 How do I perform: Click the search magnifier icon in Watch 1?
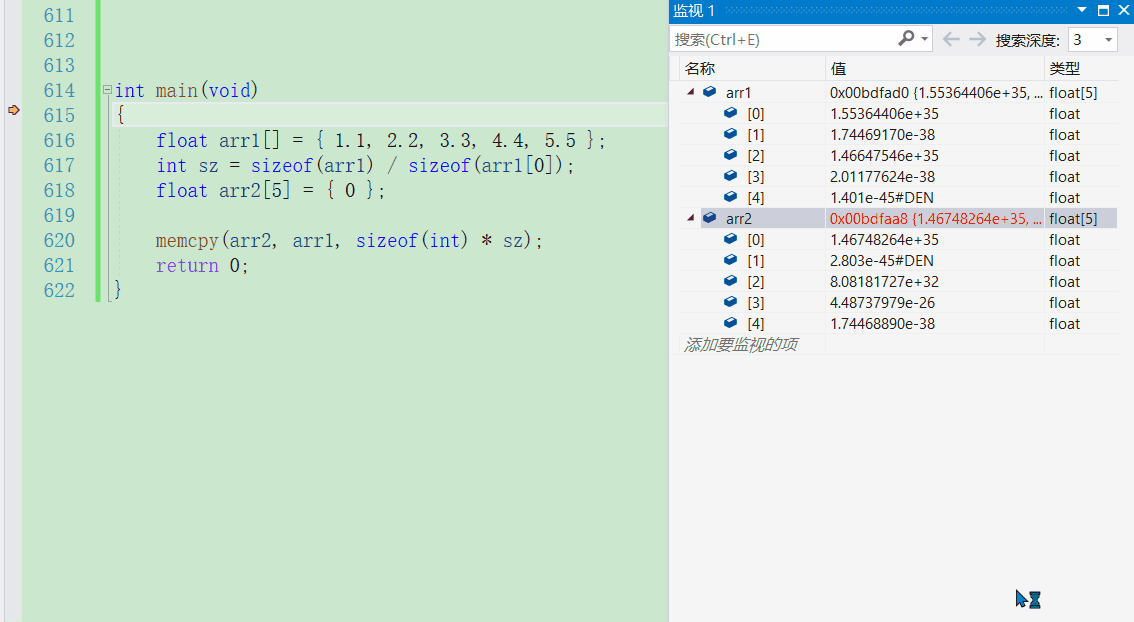coord(905,38)
